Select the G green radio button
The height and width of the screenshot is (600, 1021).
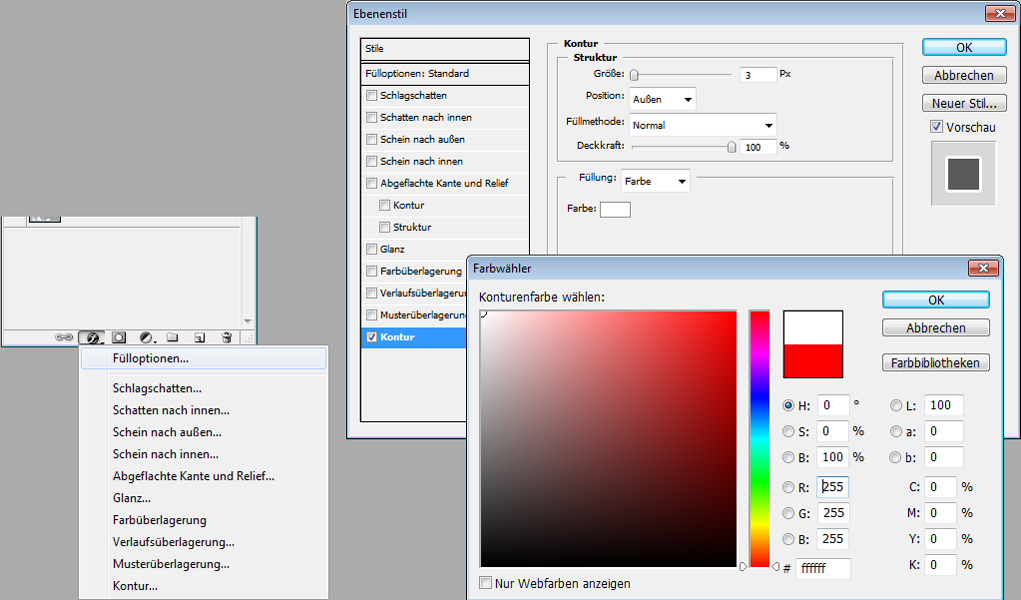(788, 513)
